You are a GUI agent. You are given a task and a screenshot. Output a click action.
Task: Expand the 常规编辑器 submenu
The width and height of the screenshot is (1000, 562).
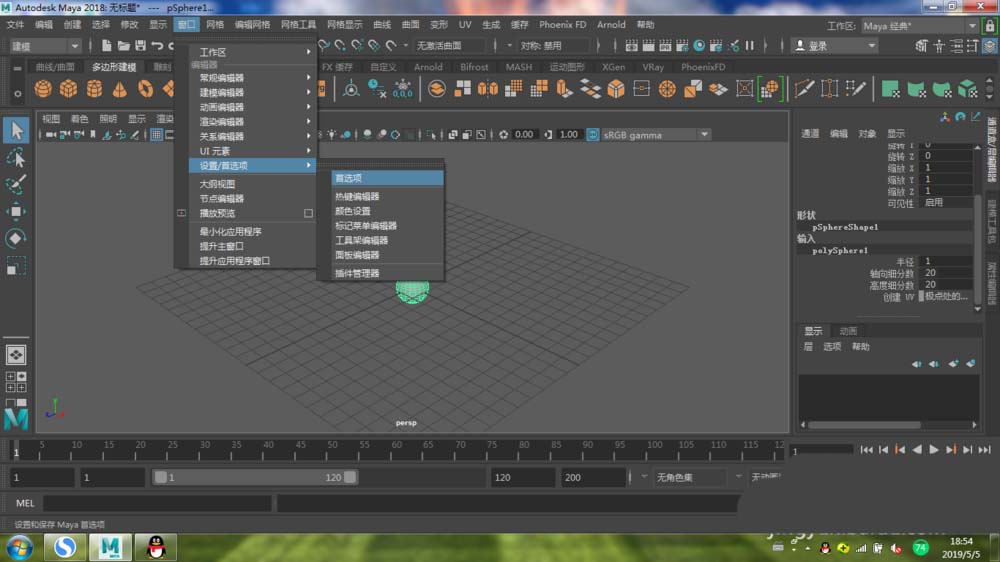pyautogui.click(x=253, y=77)
